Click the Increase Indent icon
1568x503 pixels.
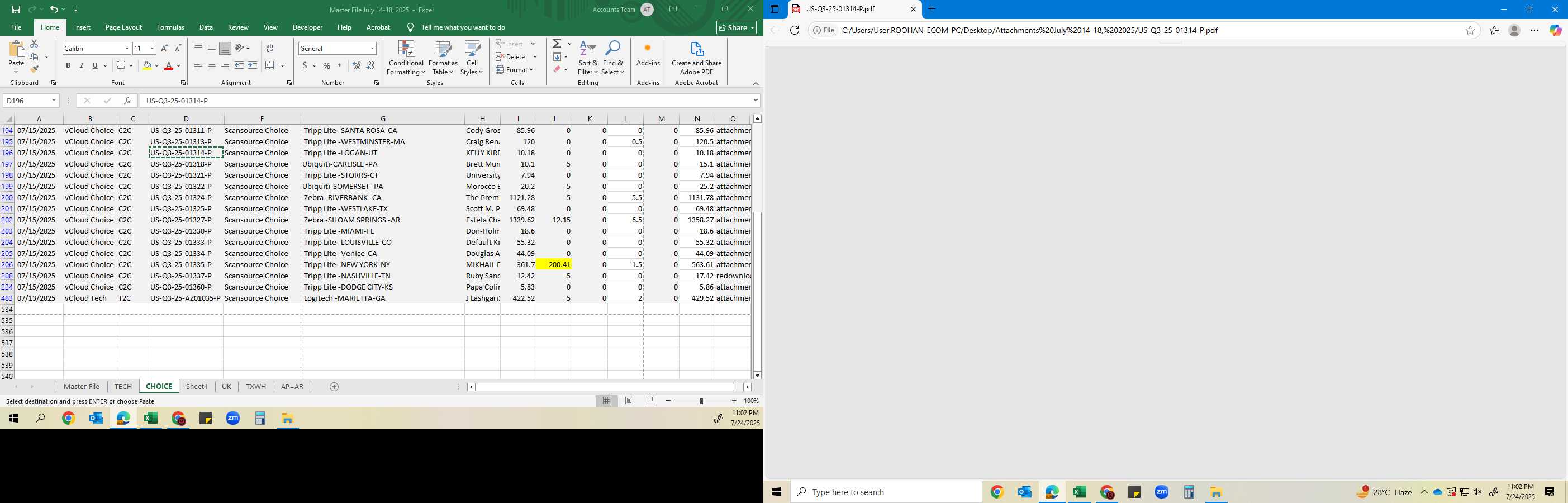pyautogui.click(x=253, y=65)
